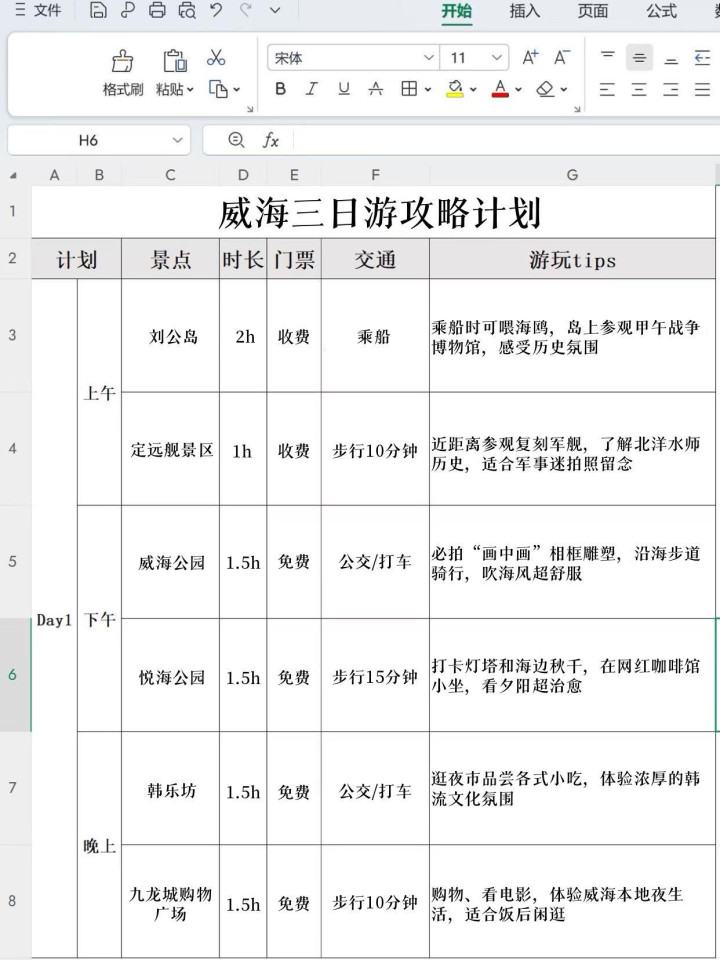Click the Undo arrow icon
The width and height of the screenshot is (720, 960).
[x=217, y=11]
